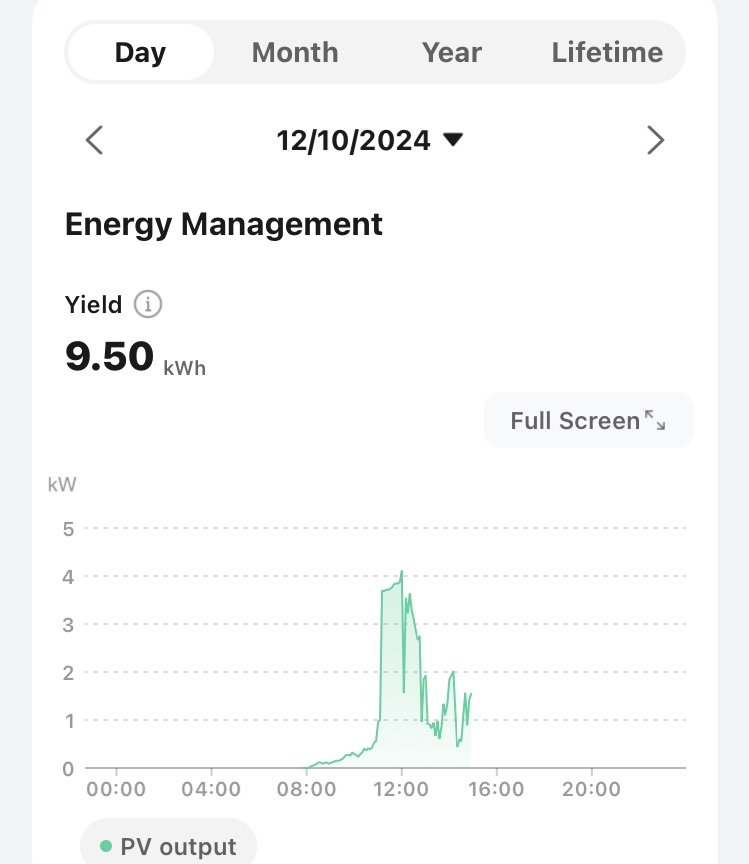Viewport: 749px width, 864px height.
Task: Tap the Energy Management heading
Action: [224, 224]
